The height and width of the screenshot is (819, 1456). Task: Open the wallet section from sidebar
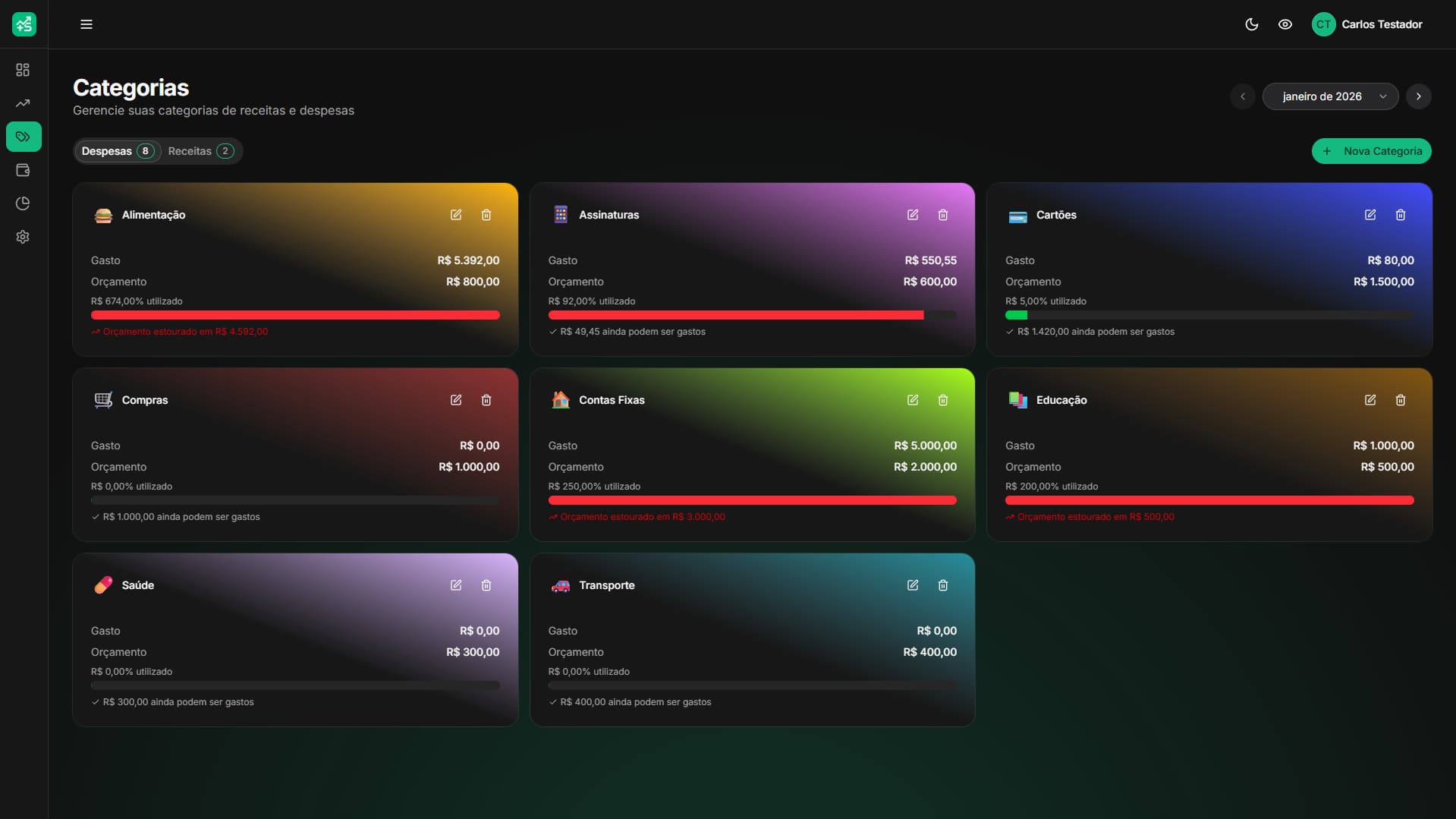click(23, 170)
